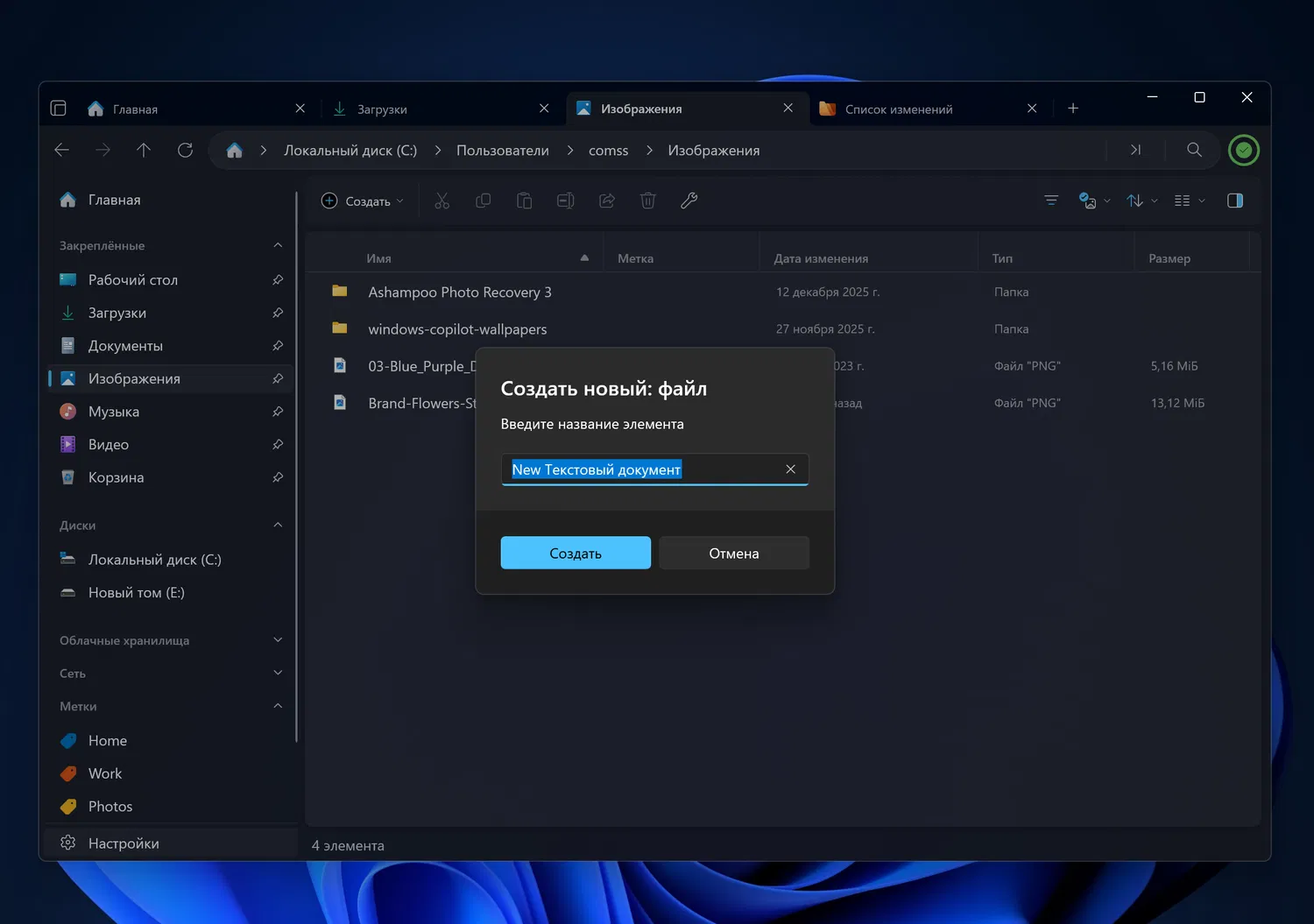Switch to the Список изменений tab
Image resolution: width=1314 pixels, height=924 pixels.
pyautogui.click(x=929, y=109)
